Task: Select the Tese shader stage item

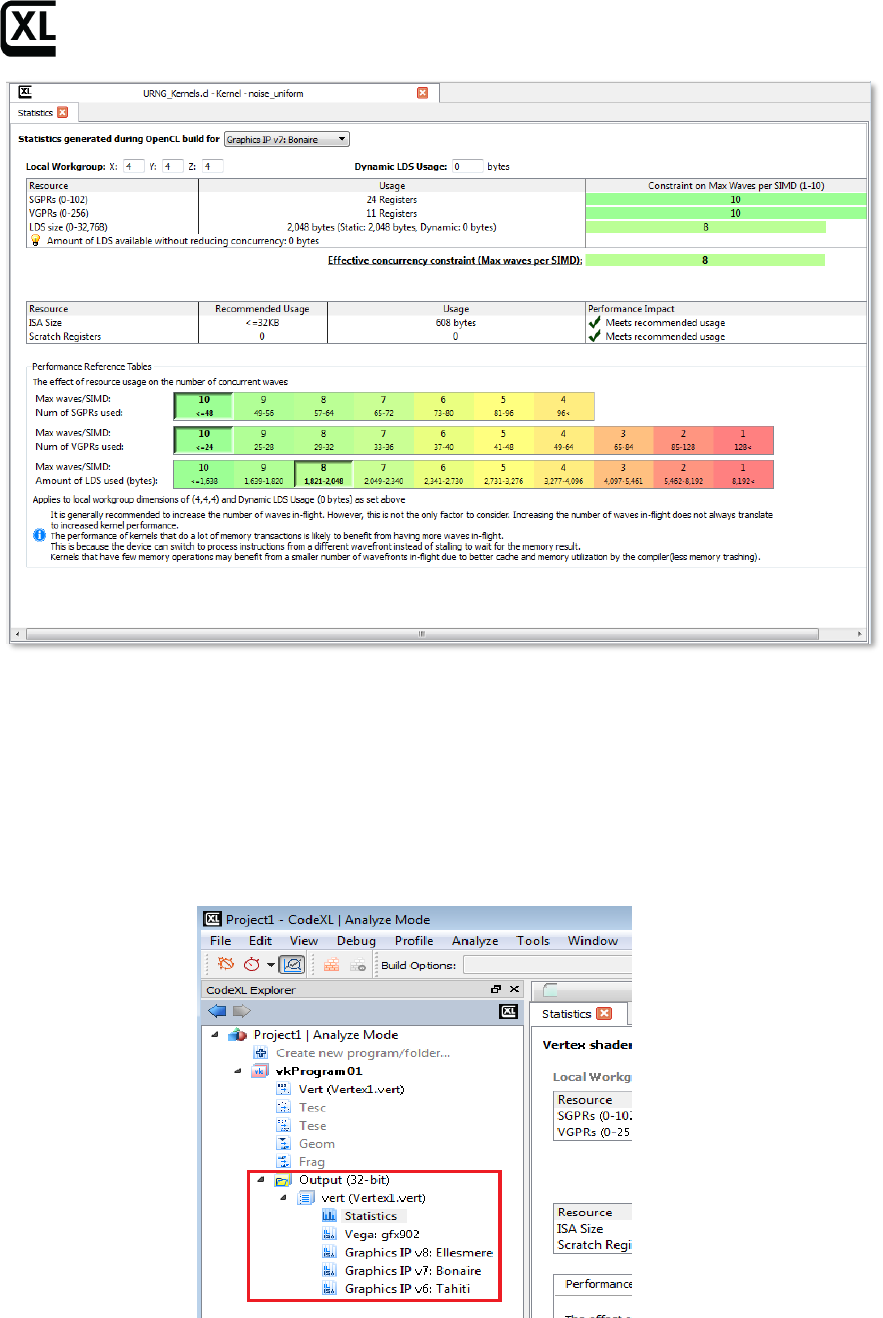Action: [x=312, y=1125]
